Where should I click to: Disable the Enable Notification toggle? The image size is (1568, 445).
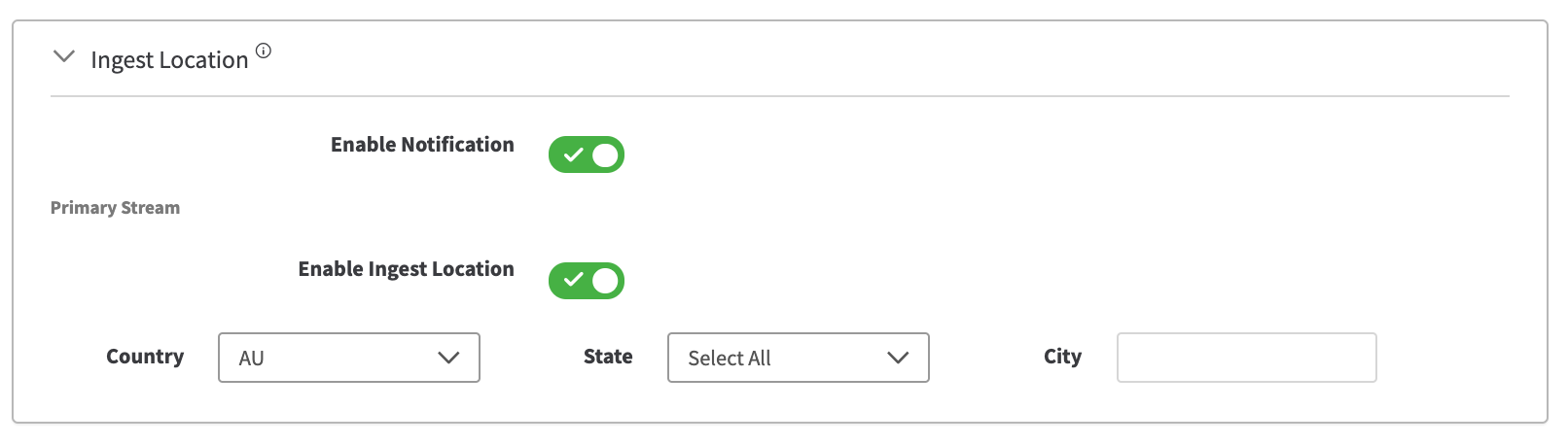[x=586, y=154]
